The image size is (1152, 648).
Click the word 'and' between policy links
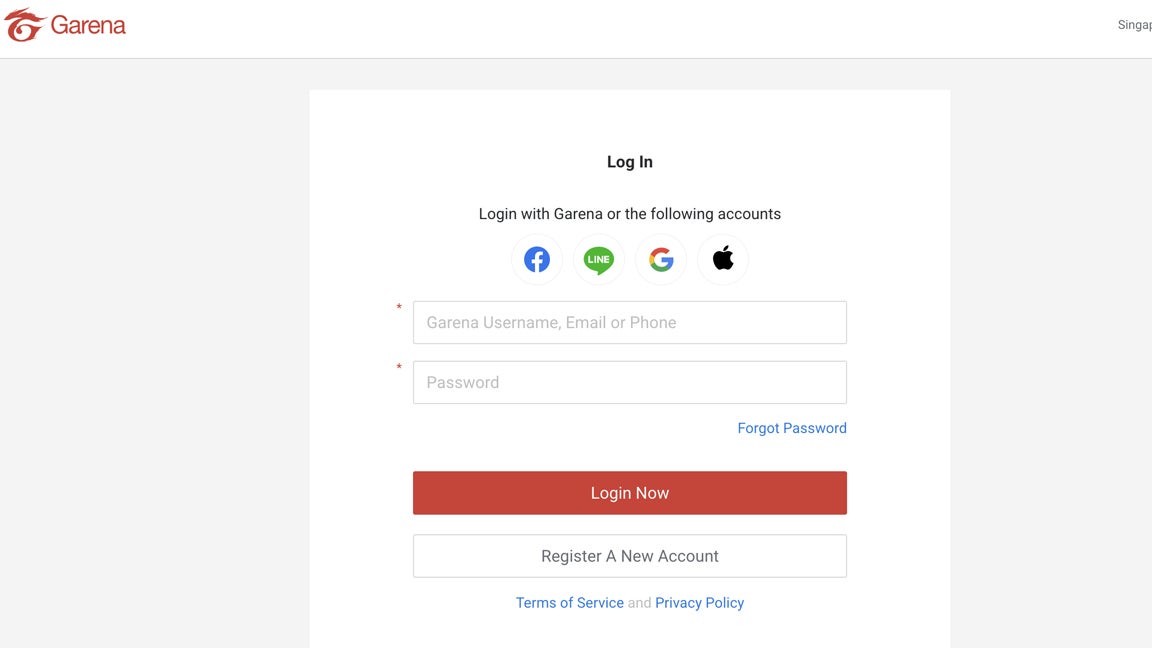tap(639, 603)
